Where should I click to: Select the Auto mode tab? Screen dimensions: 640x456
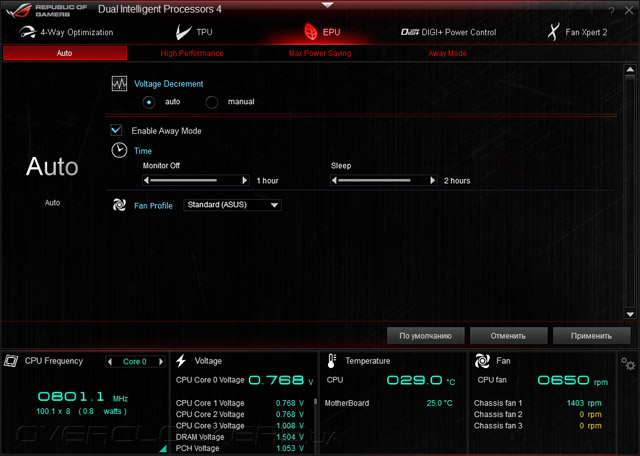click(64, 53)
